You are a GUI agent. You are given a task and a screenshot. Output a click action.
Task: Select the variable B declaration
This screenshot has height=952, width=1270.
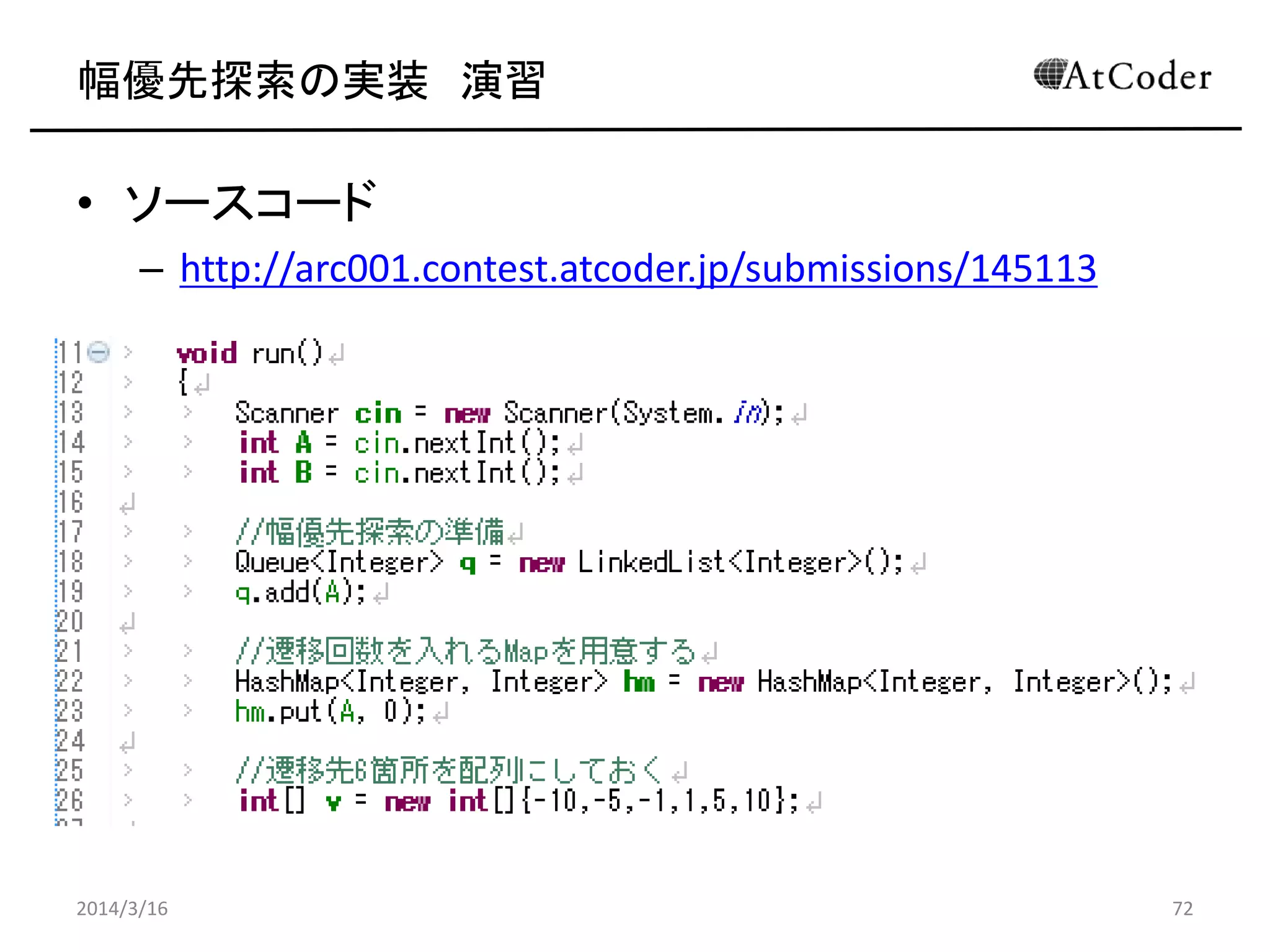coord(303,473)
